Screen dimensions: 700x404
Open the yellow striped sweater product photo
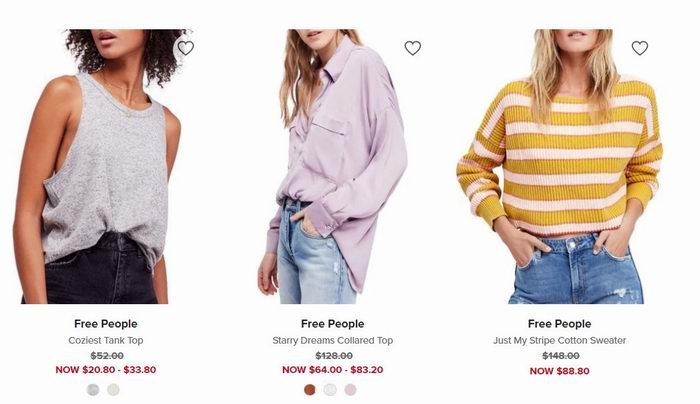coord(560,167)
